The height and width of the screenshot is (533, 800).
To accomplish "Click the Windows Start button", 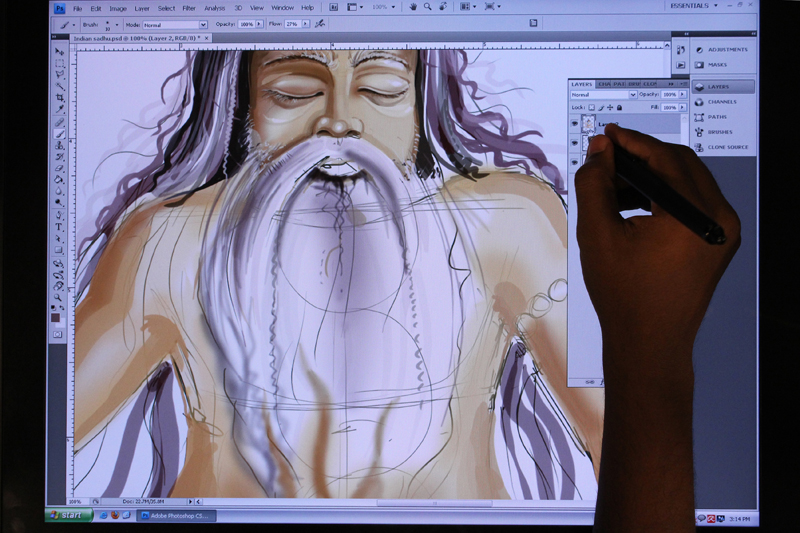I will point(68,516).
